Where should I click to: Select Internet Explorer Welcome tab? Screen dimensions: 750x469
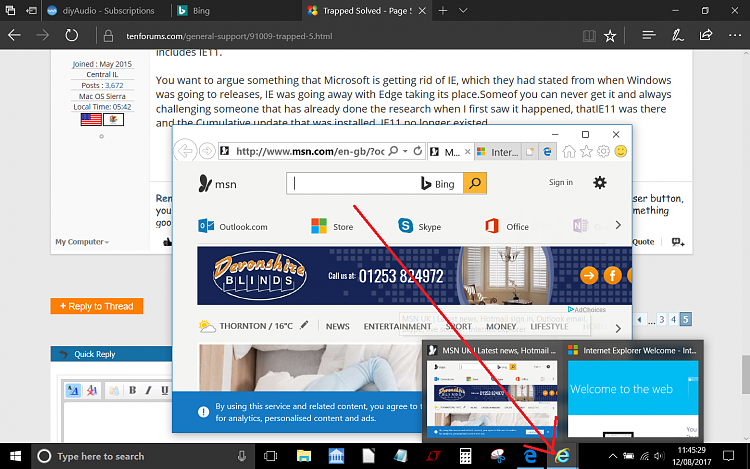498,152
